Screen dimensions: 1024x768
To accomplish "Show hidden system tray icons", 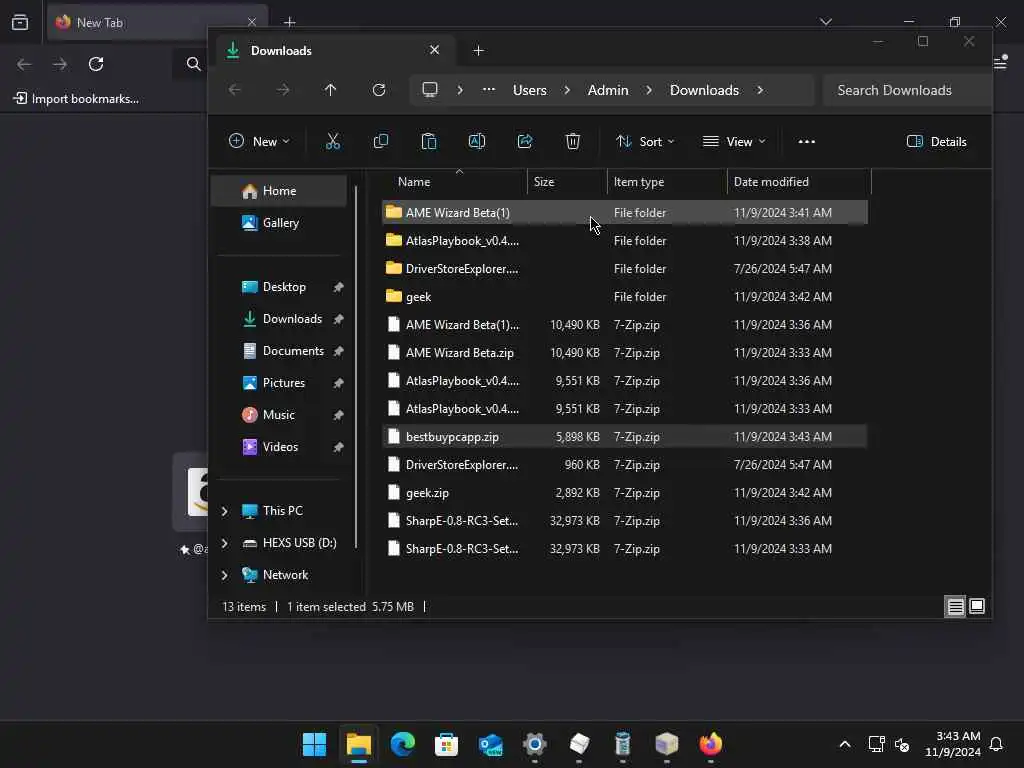I will click(x=844, y=744).
